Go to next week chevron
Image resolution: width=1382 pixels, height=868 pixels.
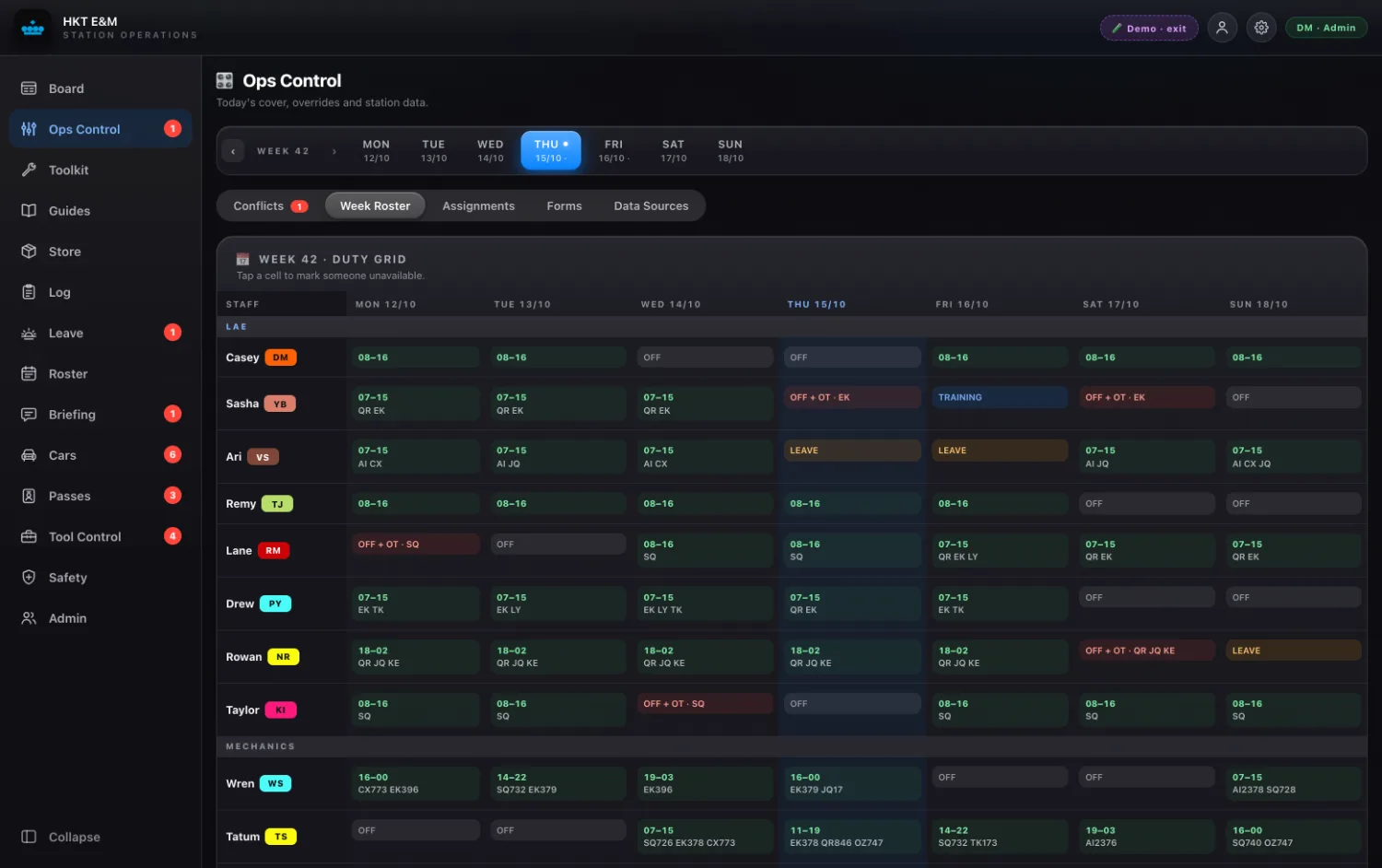334,151
